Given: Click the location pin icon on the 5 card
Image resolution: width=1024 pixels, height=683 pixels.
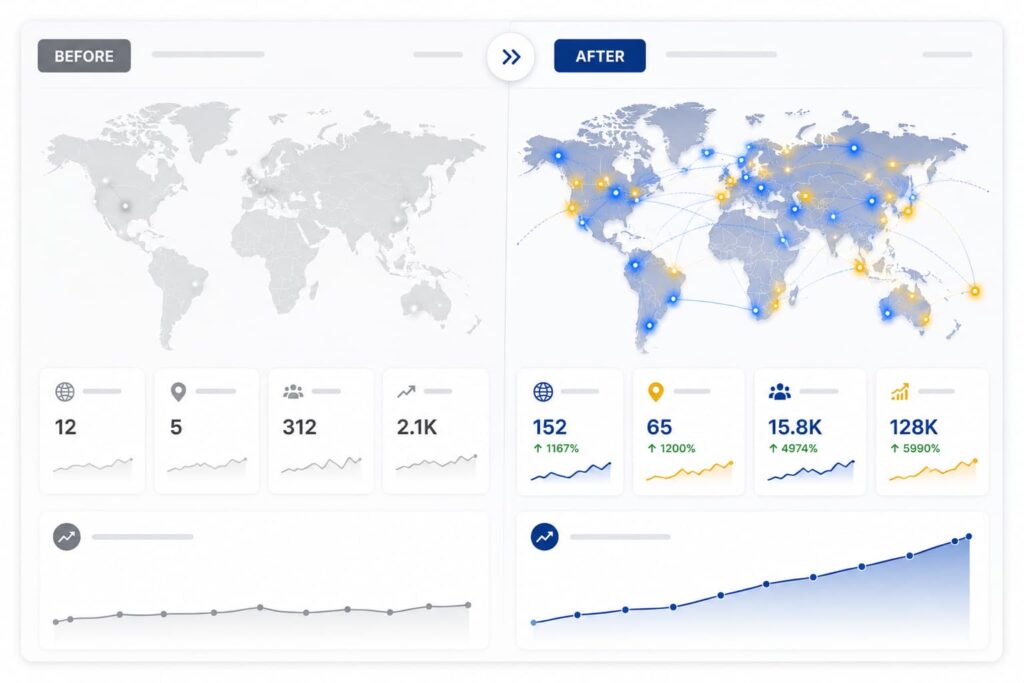Looking at the screenshot, I should pos(178,392).
